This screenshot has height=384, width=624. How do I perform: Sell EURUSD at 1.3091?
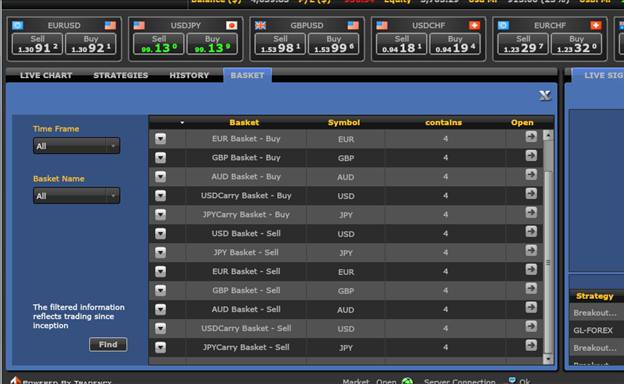click(37, 44)
